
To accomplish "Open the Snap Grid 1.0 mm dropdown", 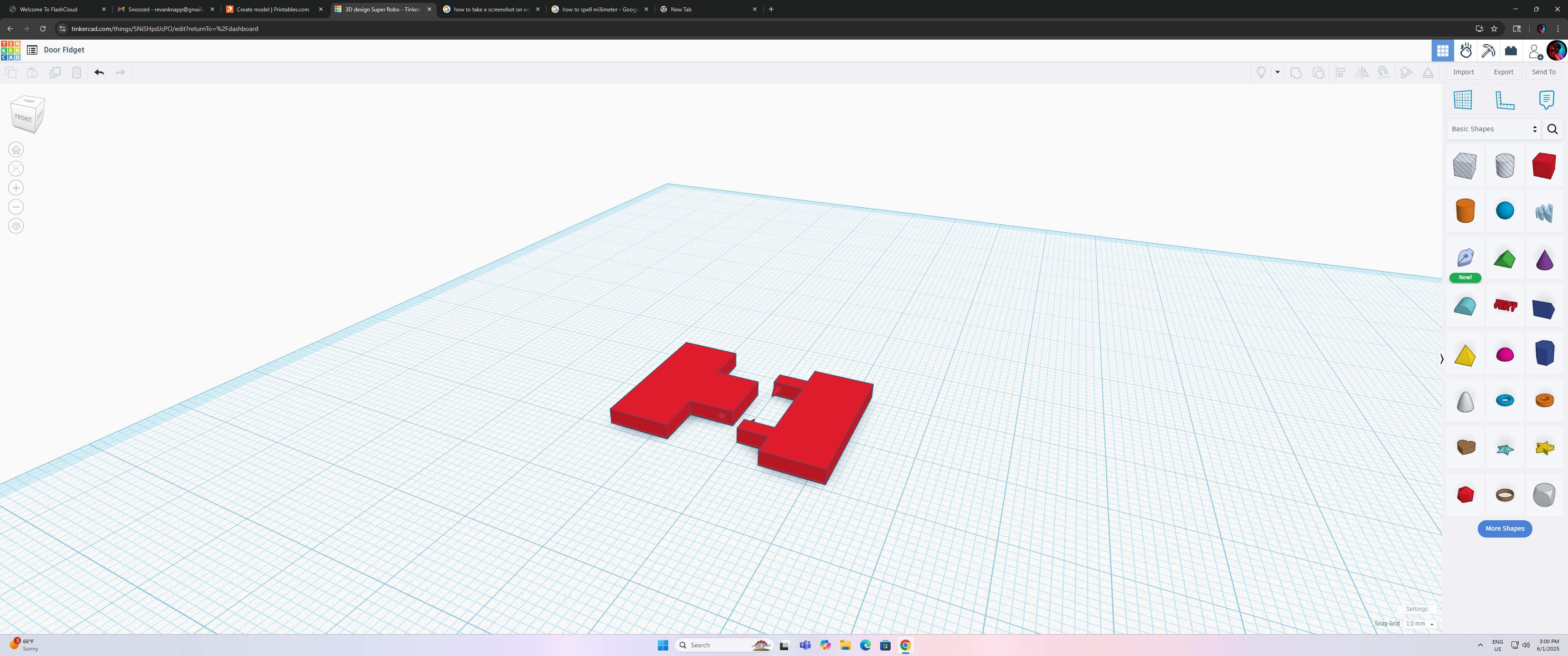I will (x=1419, y=624).
